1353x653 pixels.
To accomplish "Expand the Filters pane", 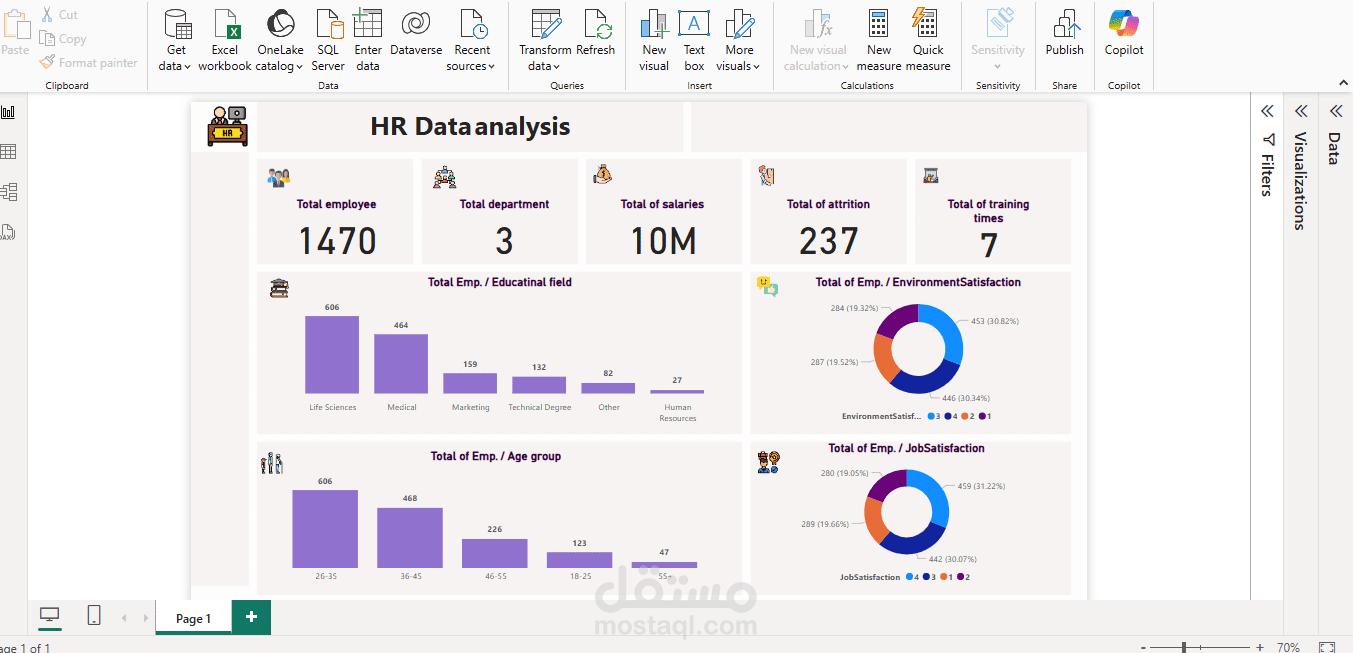I will coord(1267,111).
